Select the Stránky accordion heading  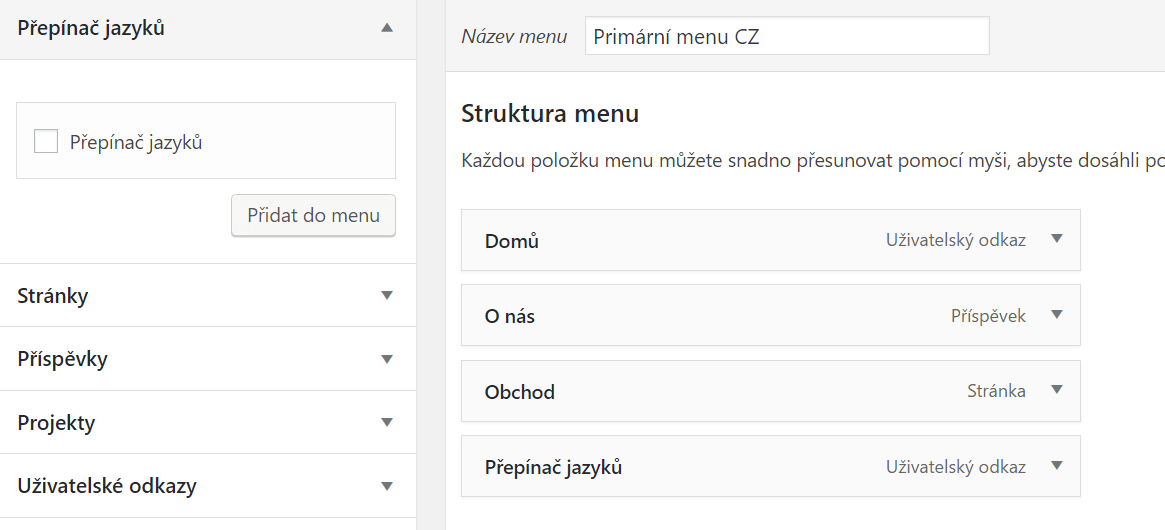coord(53,296)
